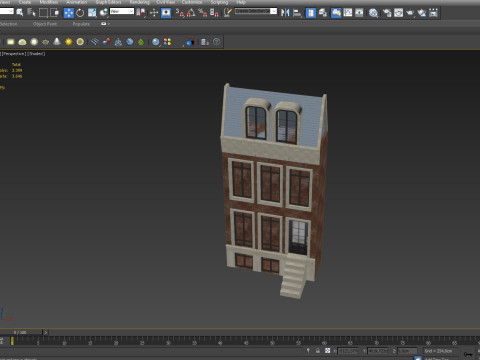
Task: Choose the Rectangular Selection Region tool
Action: pos(43,13)
